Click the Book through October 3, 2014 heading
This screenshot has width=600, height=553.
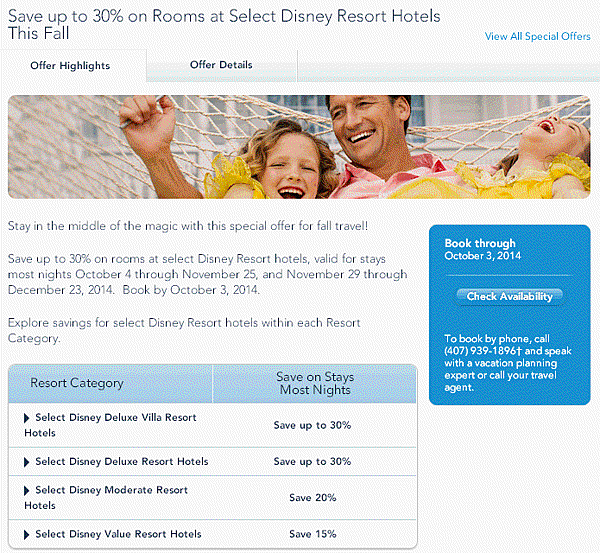pyautogui.click(x=481, y=249)
